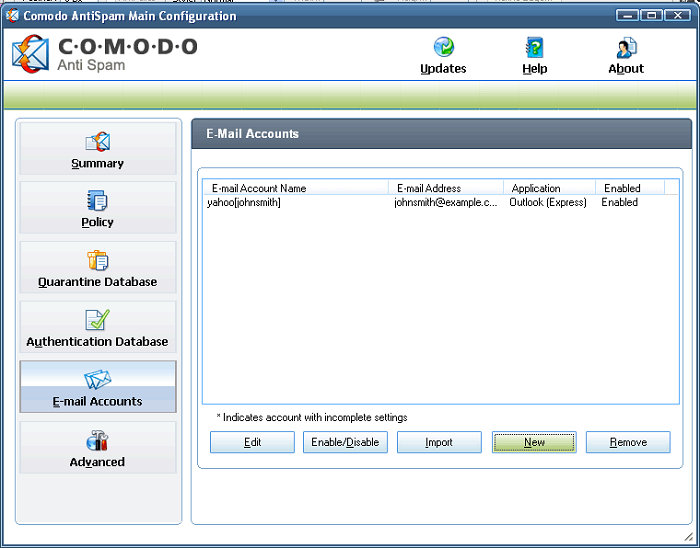Click the Policy notebook icon
Screen dimensions: 700x548
click(x=97, y=200)
